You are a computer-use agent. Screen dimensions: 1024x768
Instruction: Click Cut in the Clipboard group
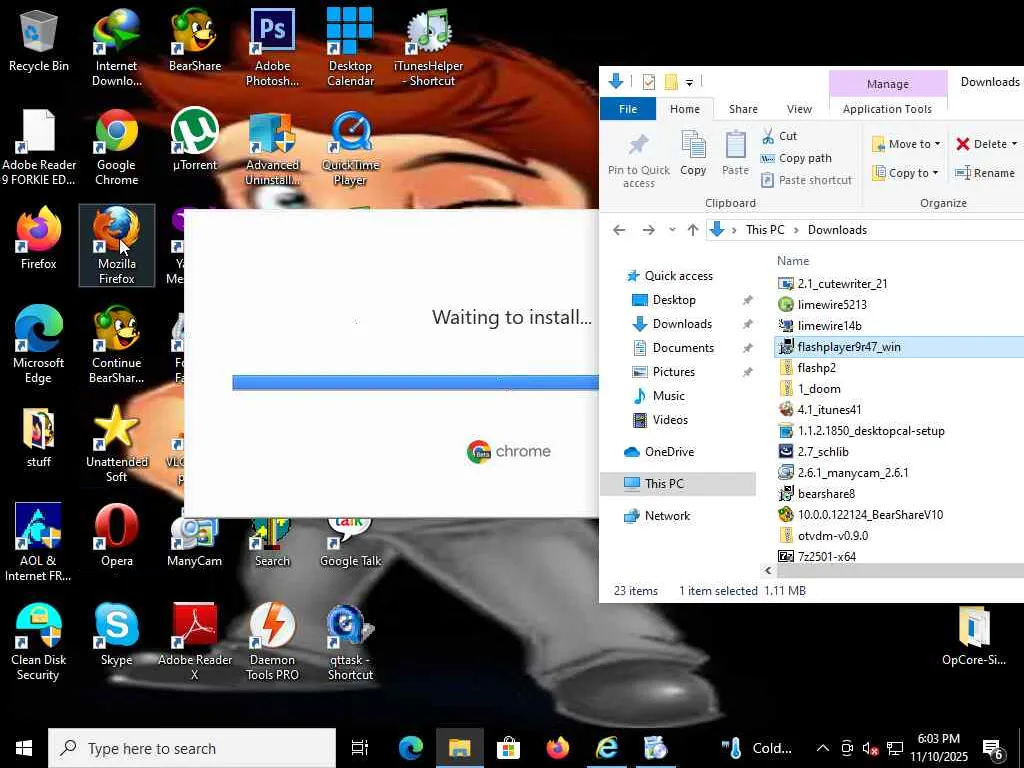click(x=780, y=136)
